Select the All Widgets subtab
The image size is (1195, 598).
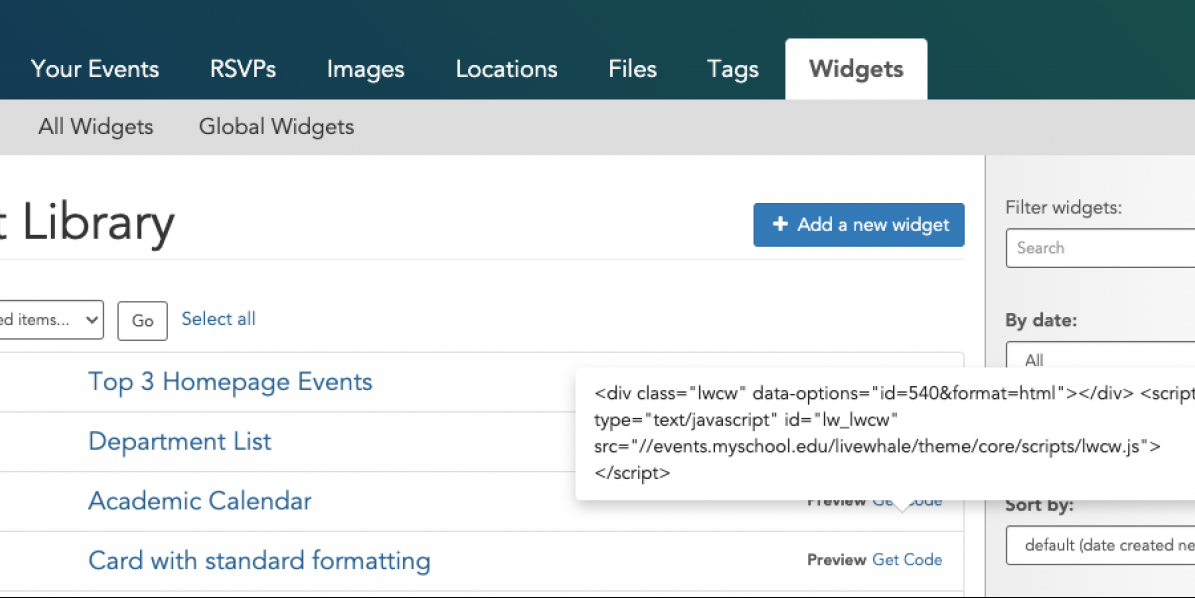(95, 127)
